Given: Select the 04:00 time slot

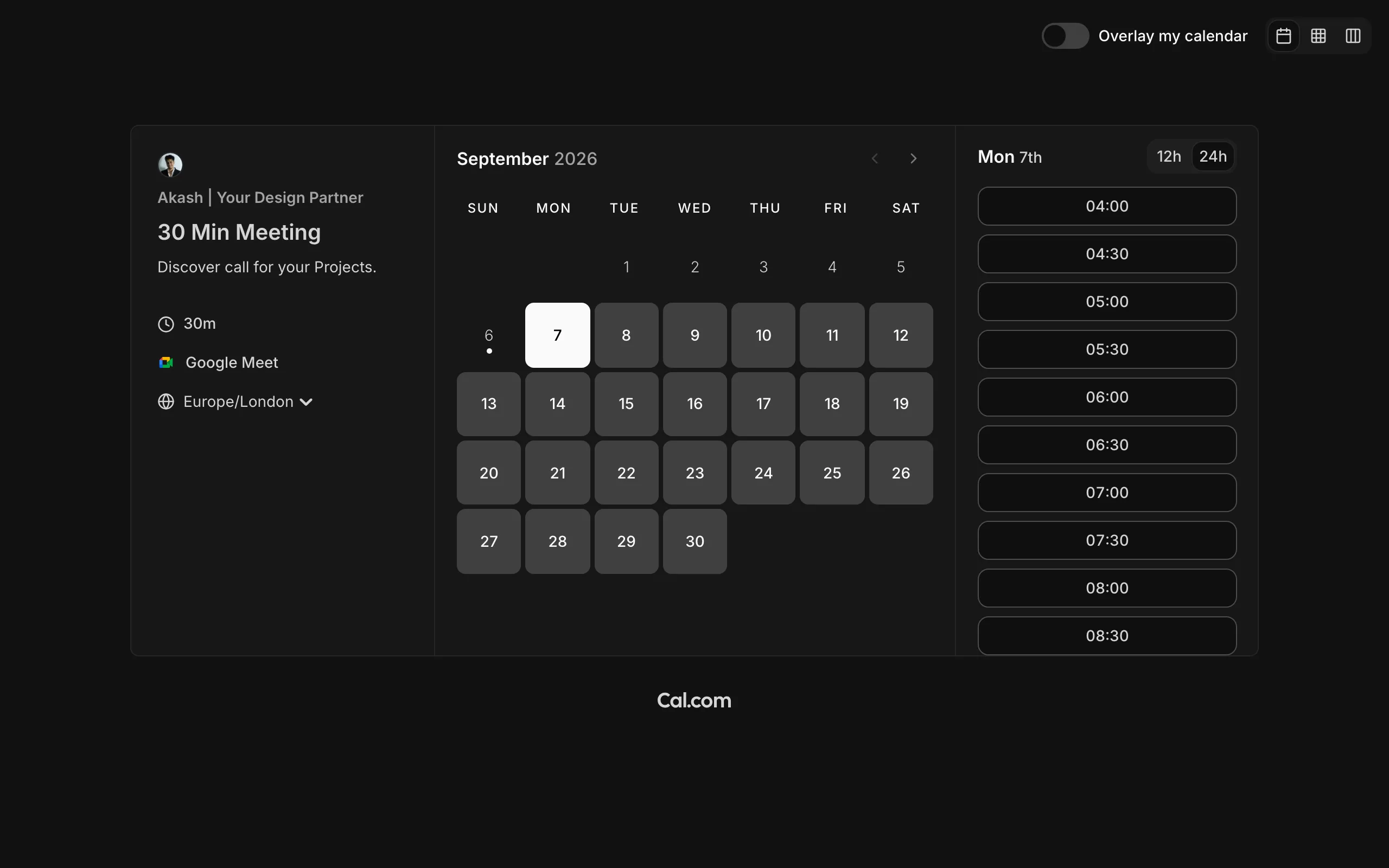Looking at the screenshot, I should click(x=1107, y=206).
